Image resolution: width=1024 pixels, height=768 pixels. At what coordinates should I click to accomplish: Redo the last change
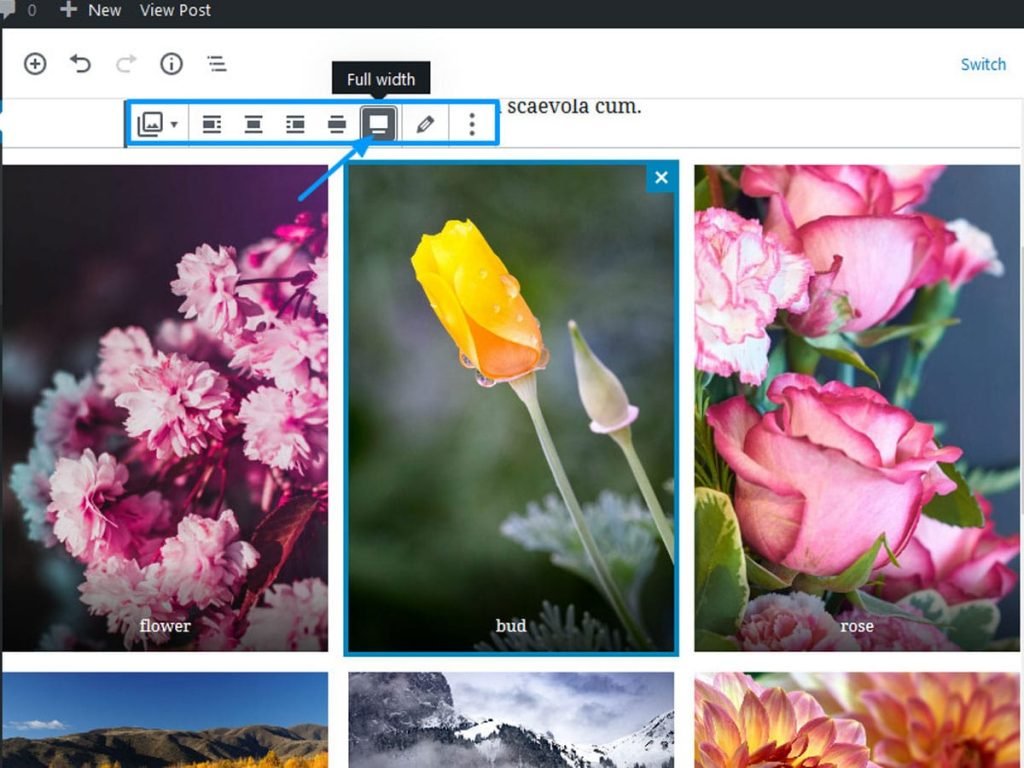click(124, 63)
